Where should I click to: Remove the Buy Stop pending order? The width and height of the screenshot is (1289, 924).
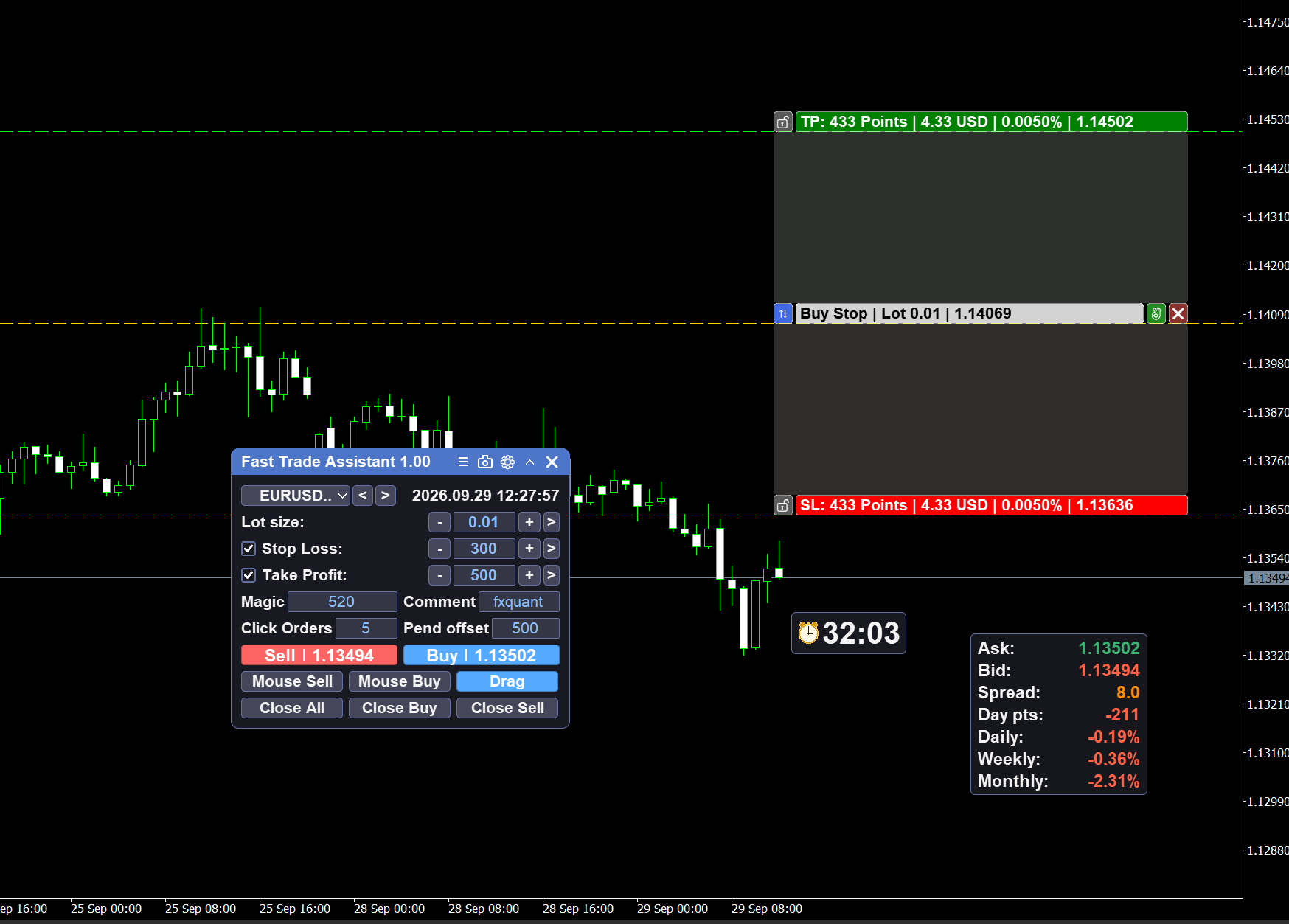[1178, 313]
